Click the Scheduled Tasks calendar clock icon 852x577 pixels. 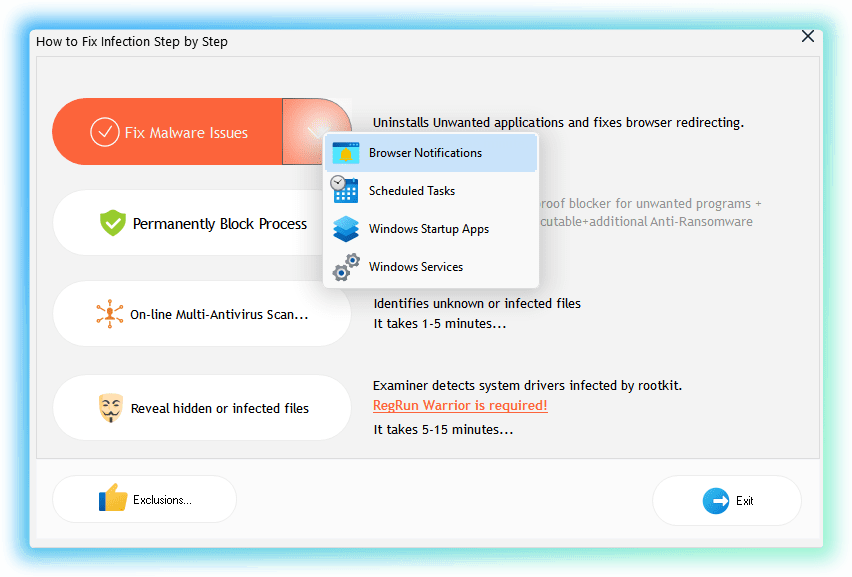[x=345, y=190]
